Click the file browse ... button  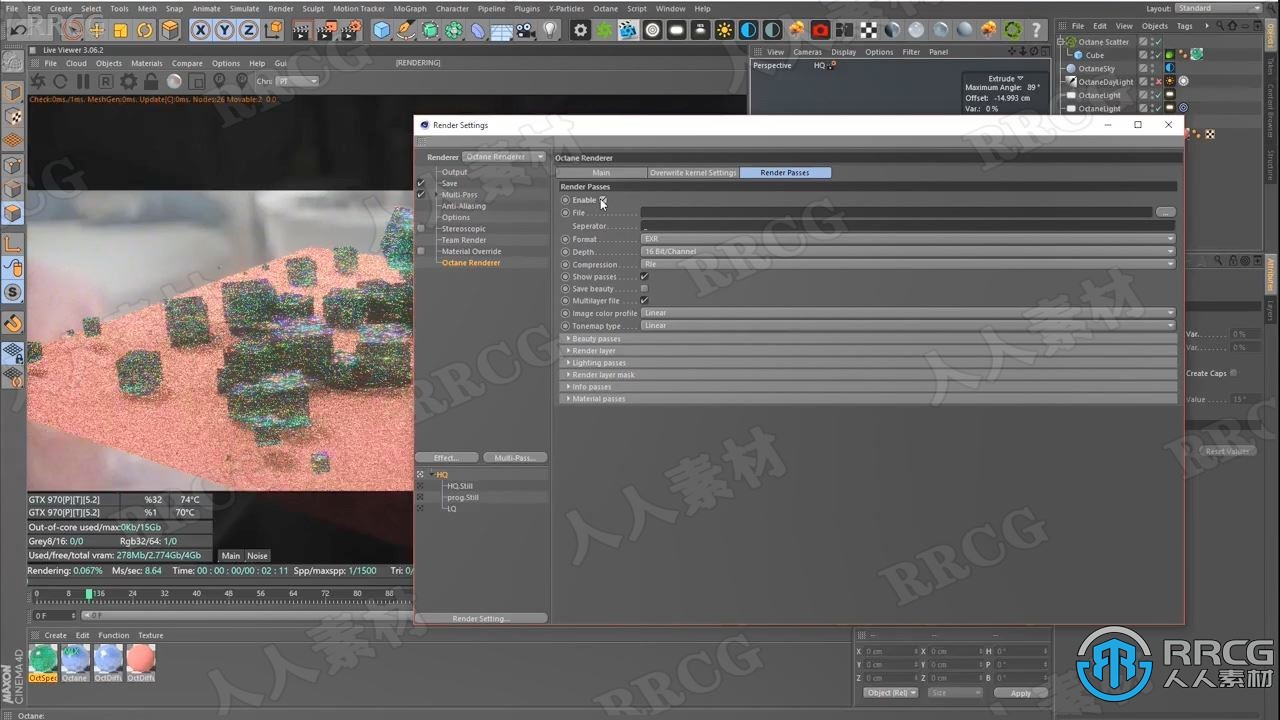[1165, 213]
